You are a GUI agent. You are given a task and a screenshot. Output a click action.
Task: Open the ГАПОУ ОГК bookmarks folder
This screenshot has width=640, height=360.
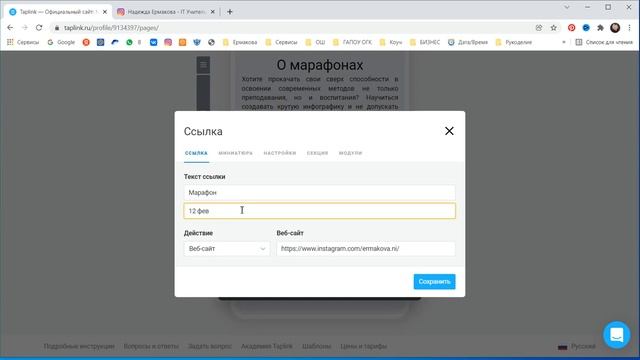tap(352, 42)
